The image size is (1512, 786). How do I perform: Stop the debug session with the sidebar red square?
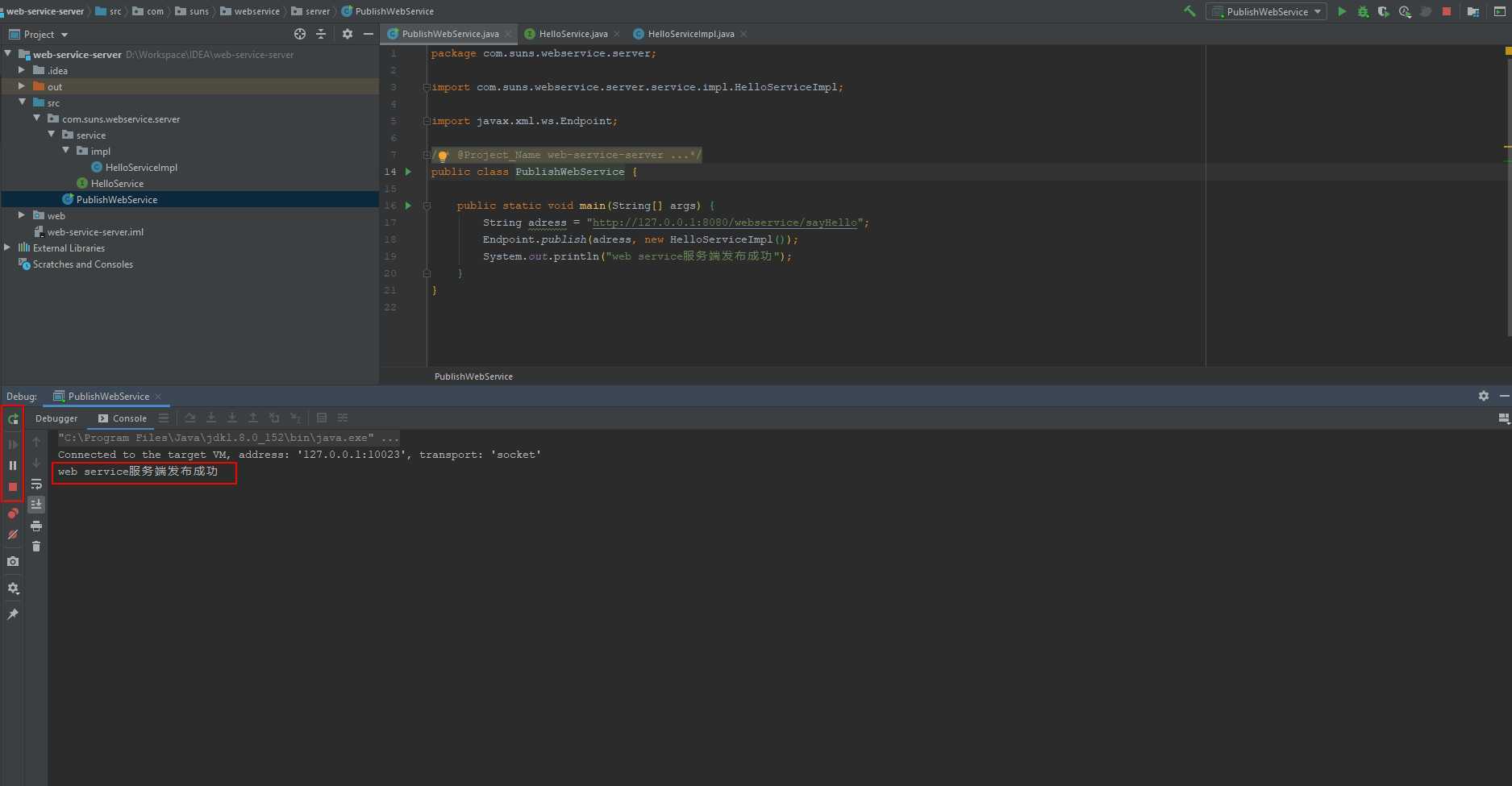pos(13,487)
